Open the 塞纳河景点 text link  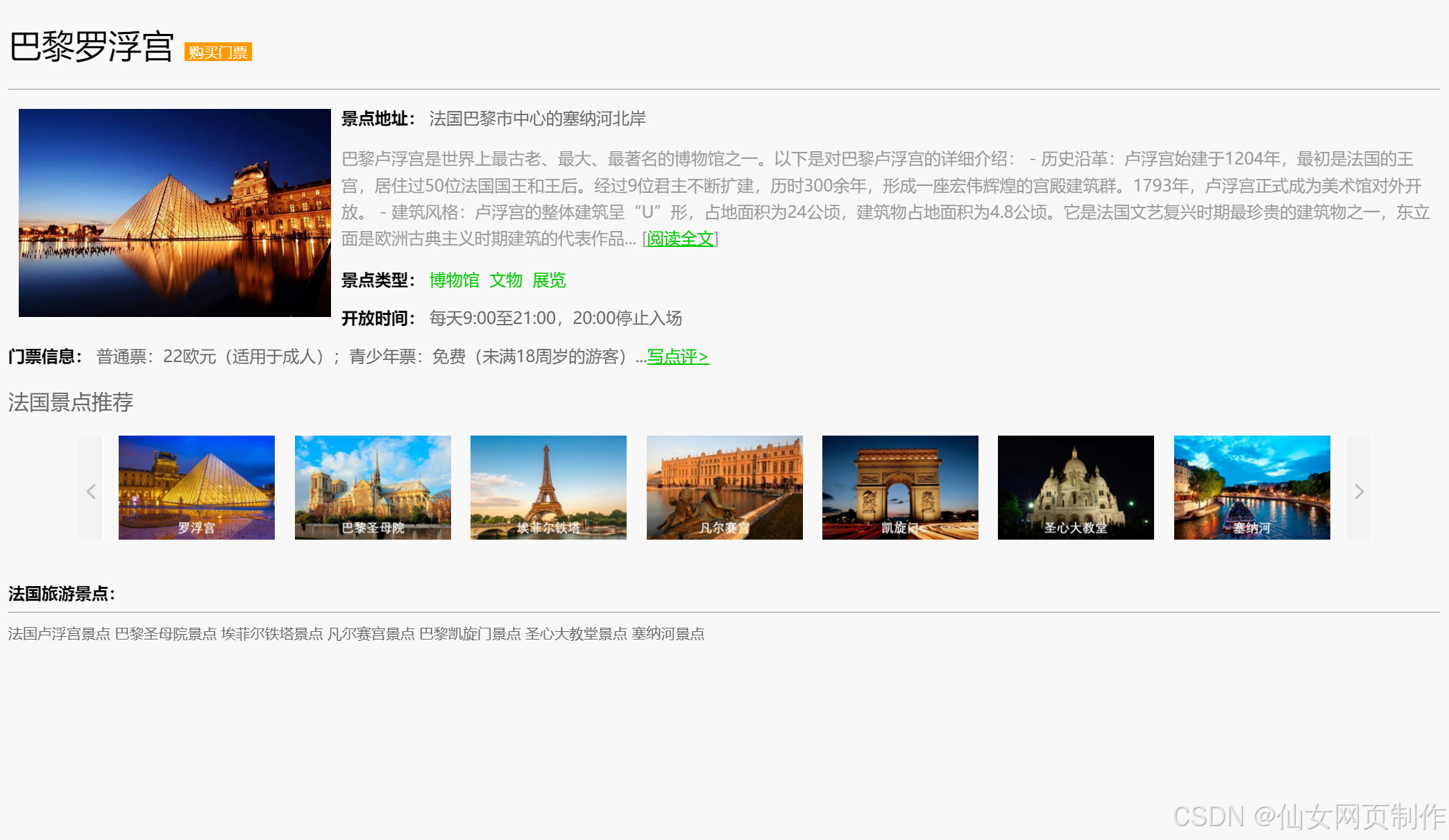pyautogui.click(x=668, y=634)
